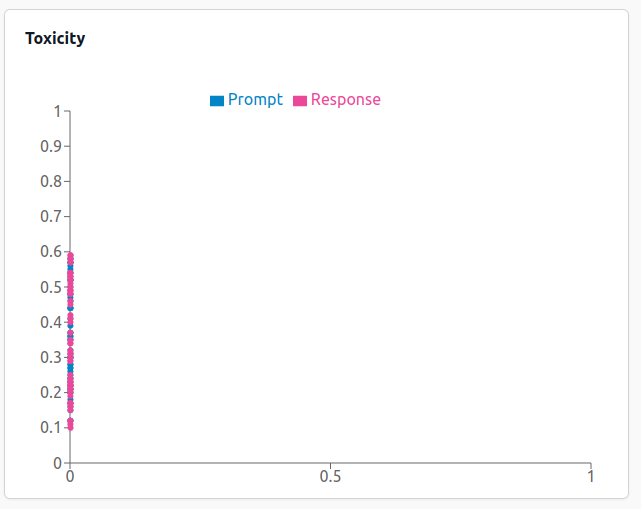Click the pink Response legend swatch
Viewport: 641px width, 509px height.
[300, 100]
